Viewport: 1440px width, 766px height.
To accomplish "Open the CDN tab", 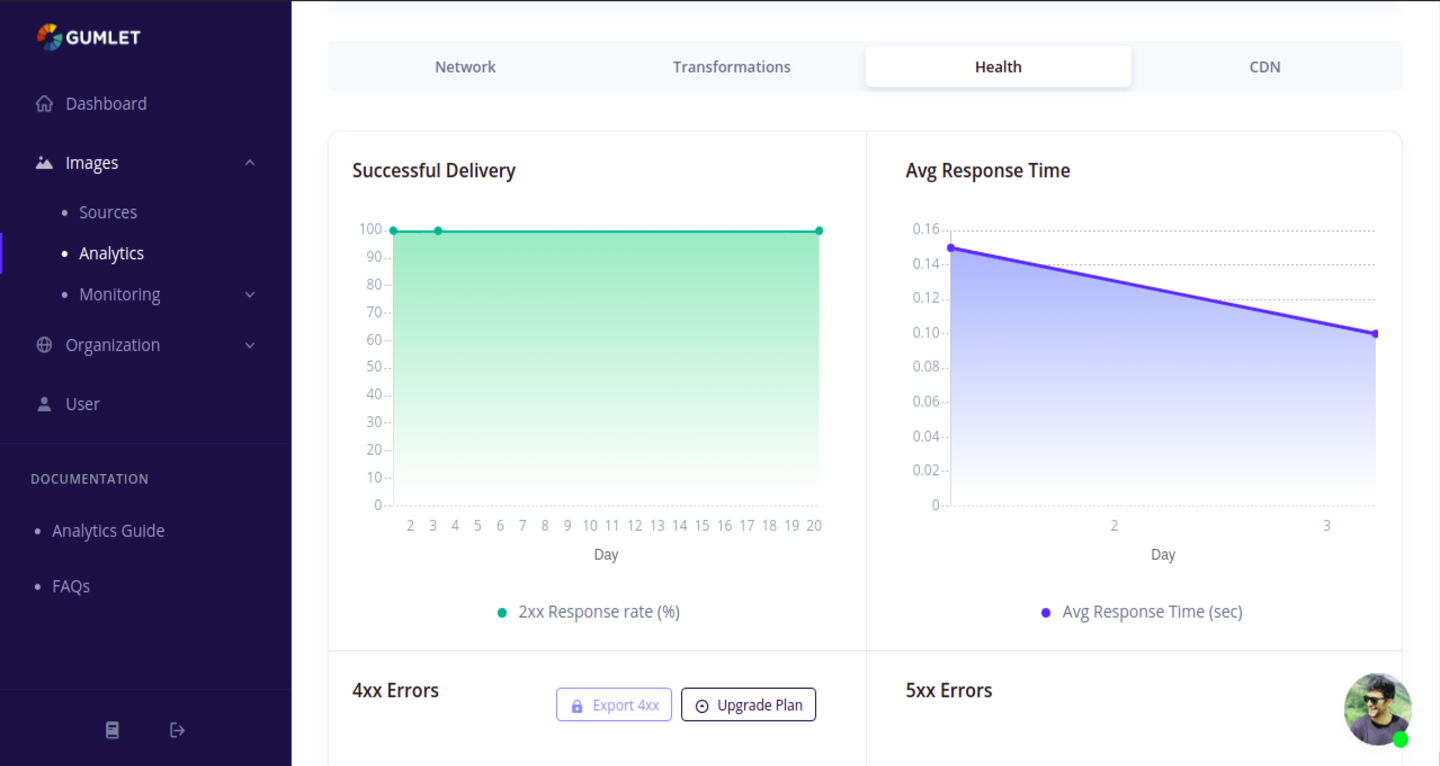I will 1265,67.
